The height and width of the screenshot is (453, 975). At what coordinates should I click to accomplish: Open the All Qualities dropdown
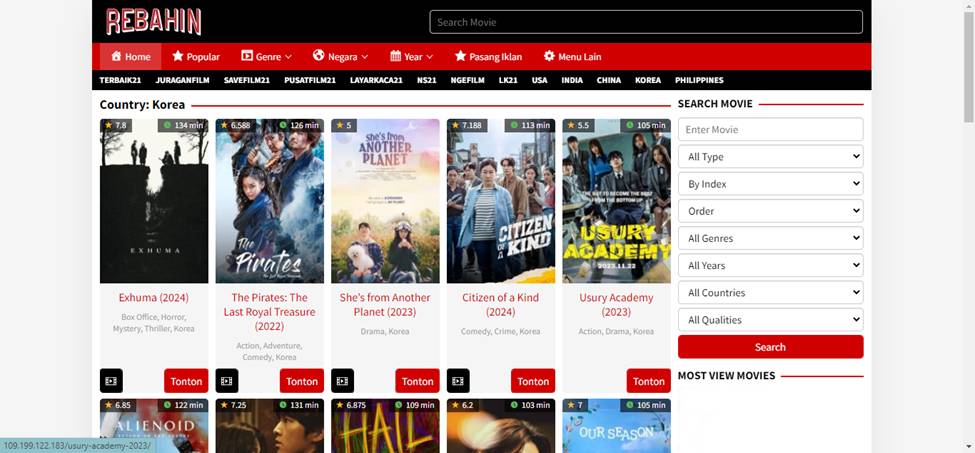tap(770, 320)
